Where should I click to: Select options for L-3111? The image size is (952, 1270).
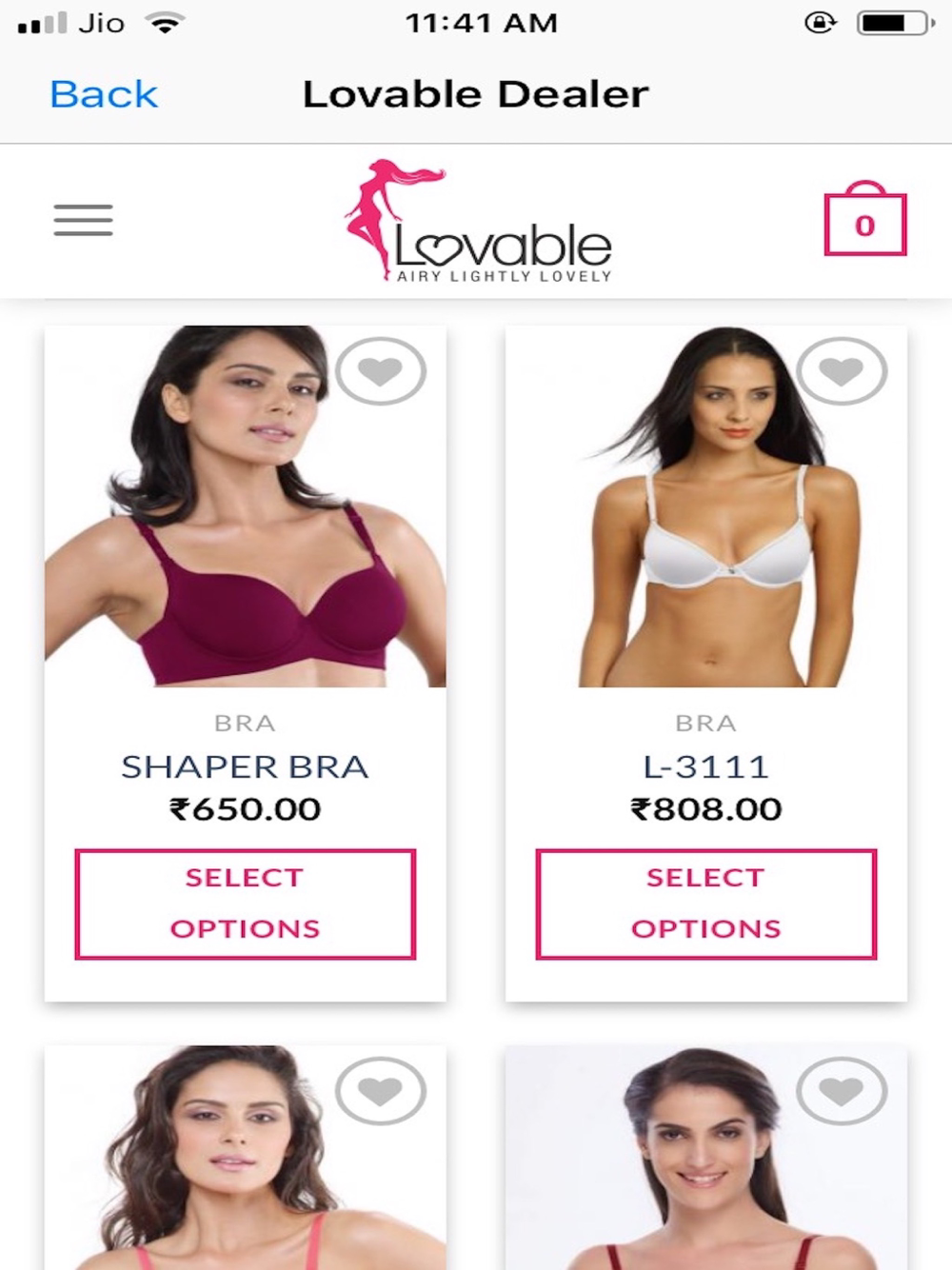click(x=706, y=903)
